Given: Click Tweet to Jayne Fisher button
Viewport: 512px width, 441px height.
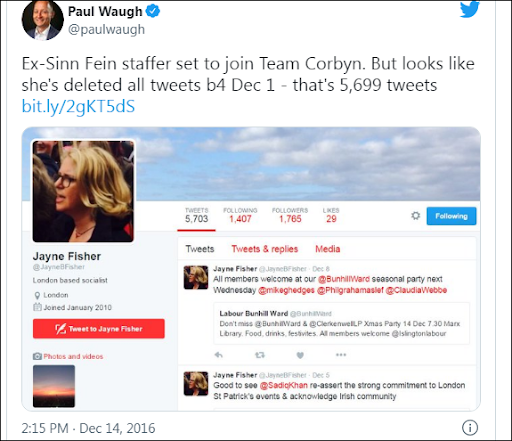Looking at the screenshot, I should point(99,329).
